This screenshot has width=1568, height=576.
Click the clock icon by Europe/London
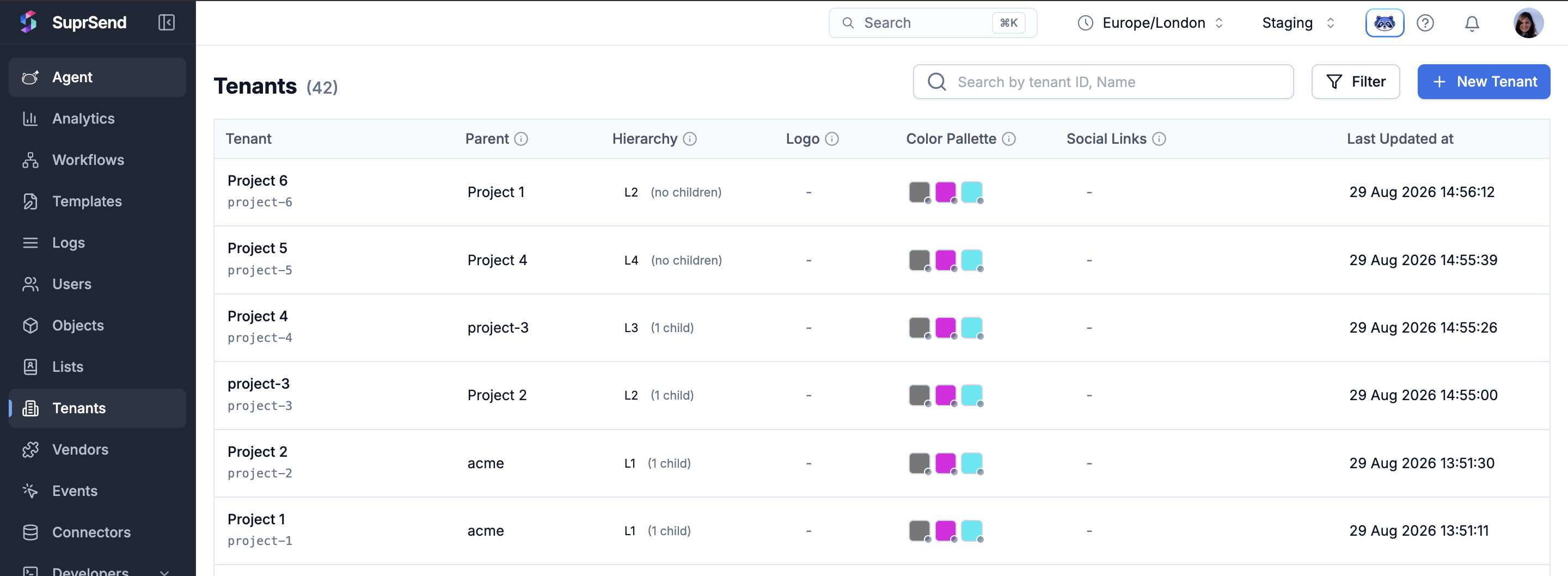1085,23
